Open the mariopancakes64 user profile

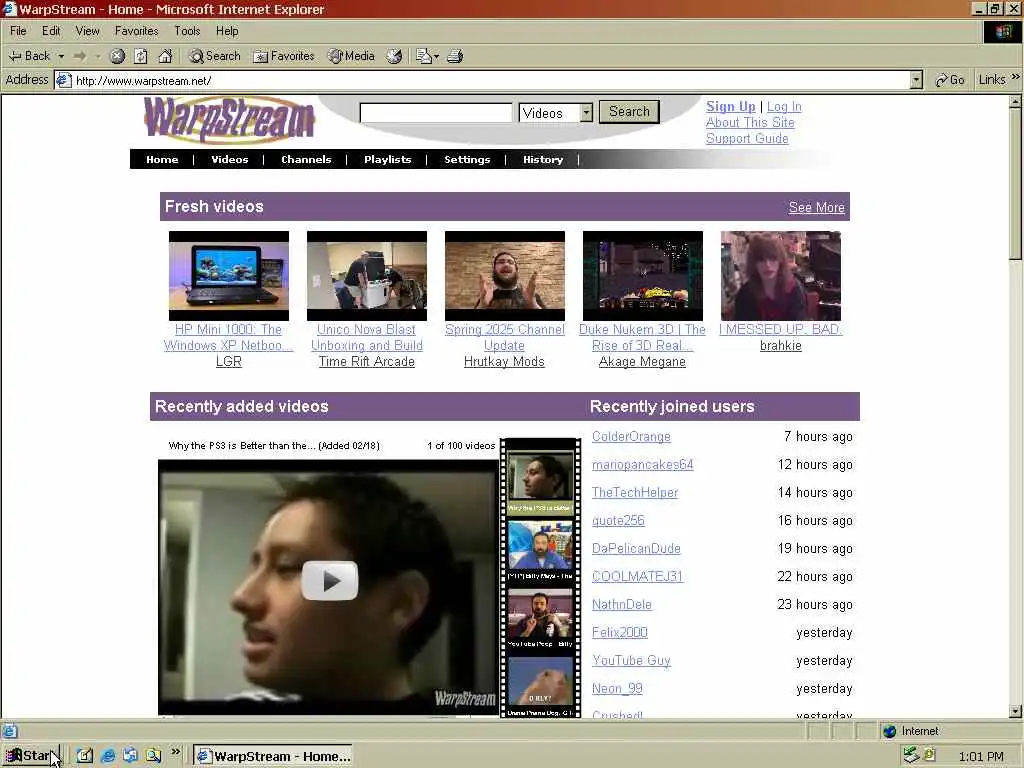coord(643,465)
